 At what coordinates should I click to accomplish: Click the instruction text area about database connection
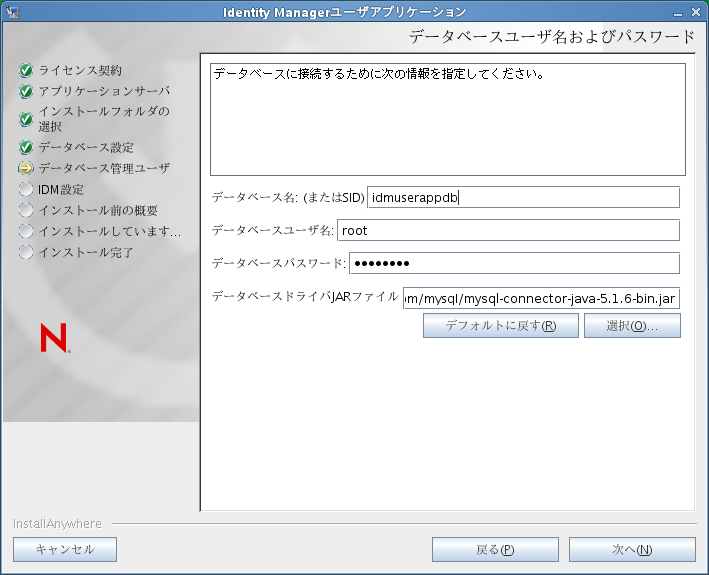point(448,119)
